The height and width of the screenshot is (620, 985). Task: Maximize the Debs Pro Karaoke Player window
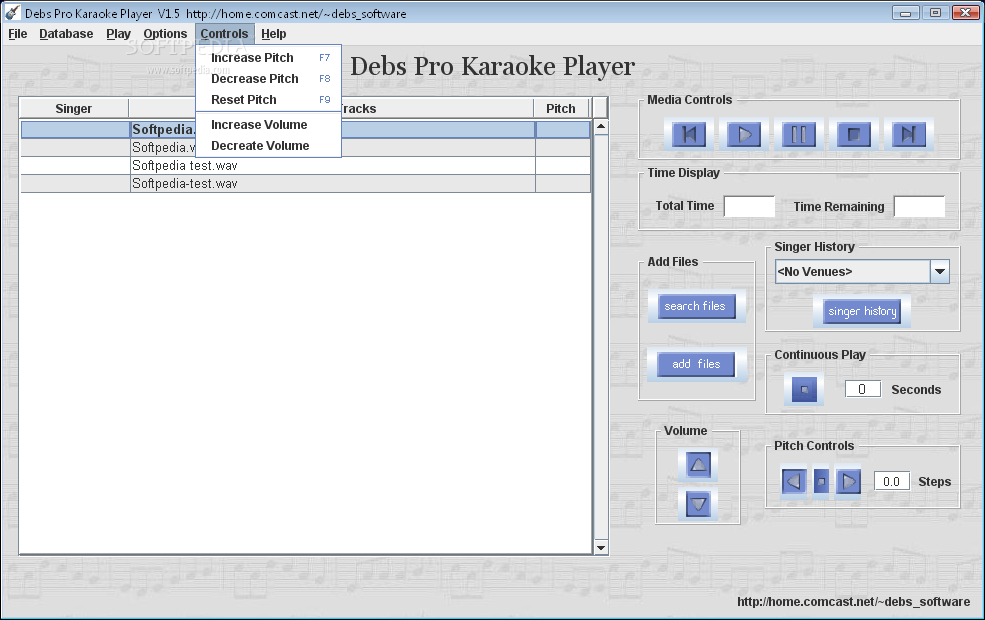coord(935,13)
